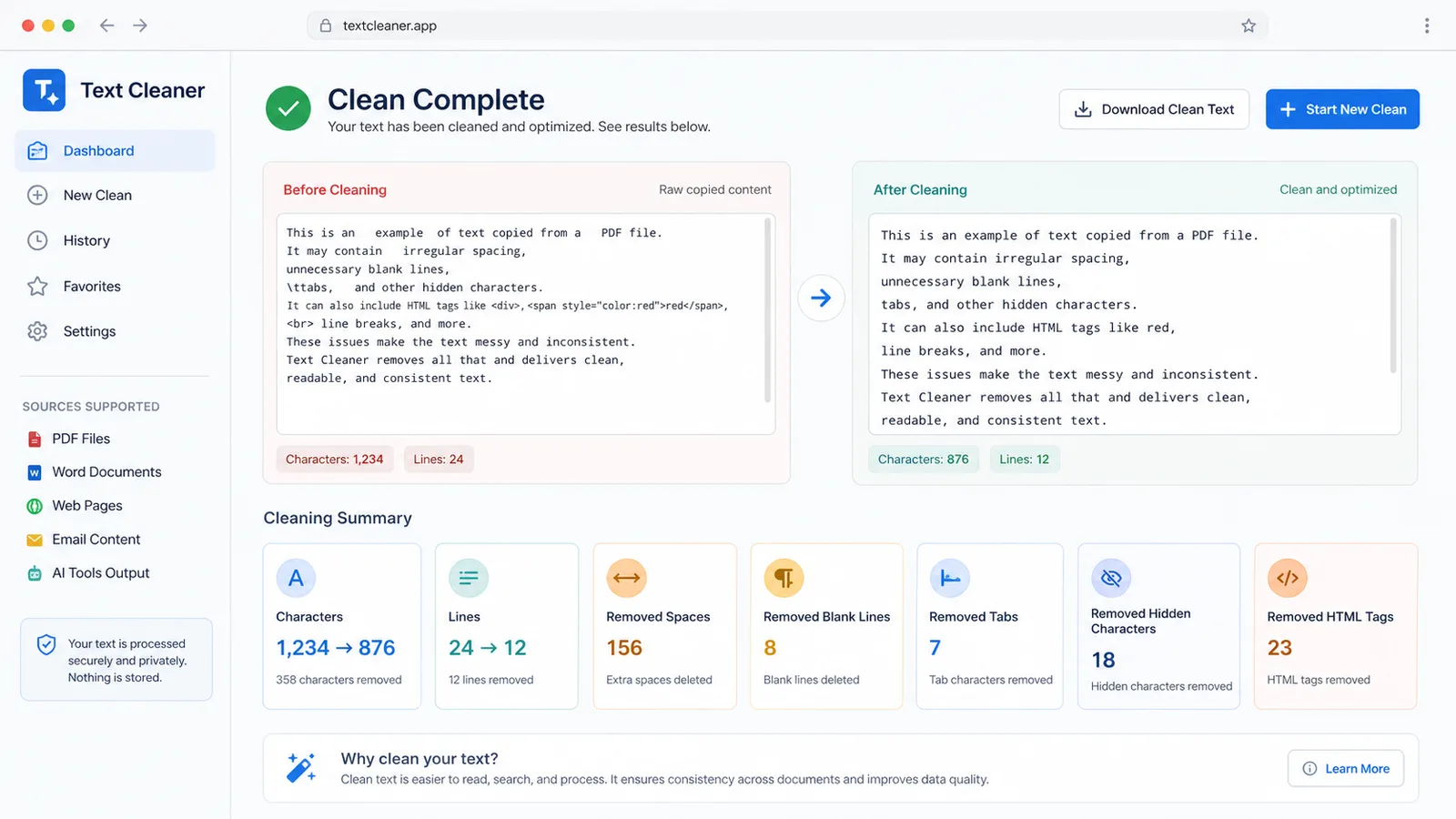The height and width of the screenshot is (819, 1456).
Task: Click the 'Lines: 12' badge
Action: [1025, 460]
